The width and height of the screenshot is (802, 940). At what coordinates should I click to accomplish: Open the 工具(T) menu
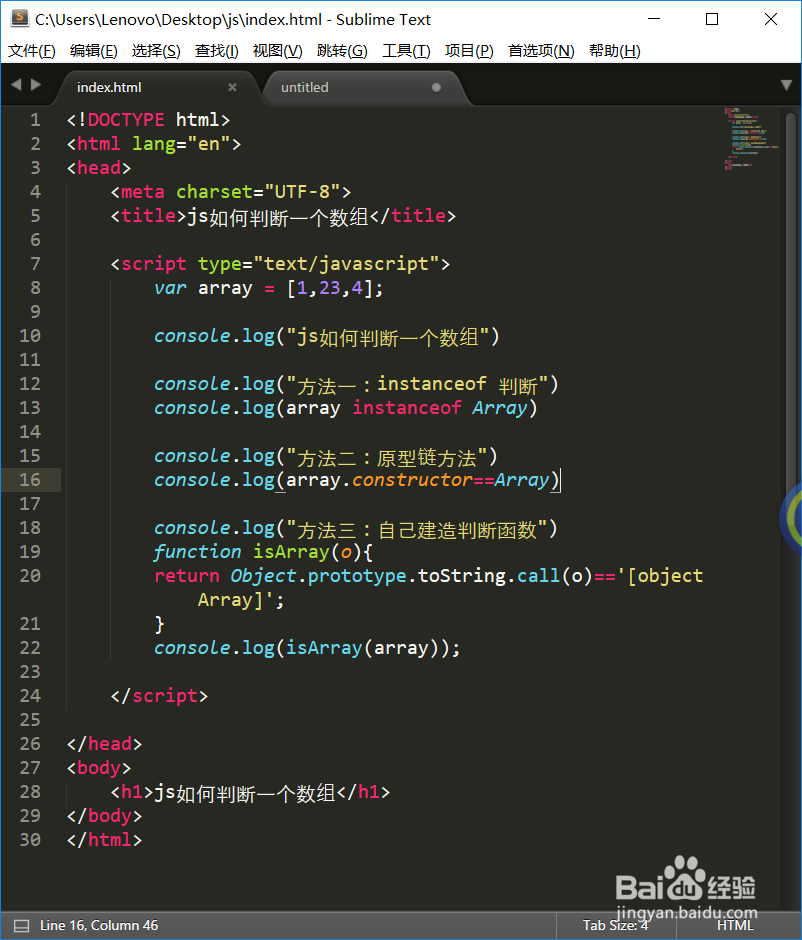coord(406,51)
